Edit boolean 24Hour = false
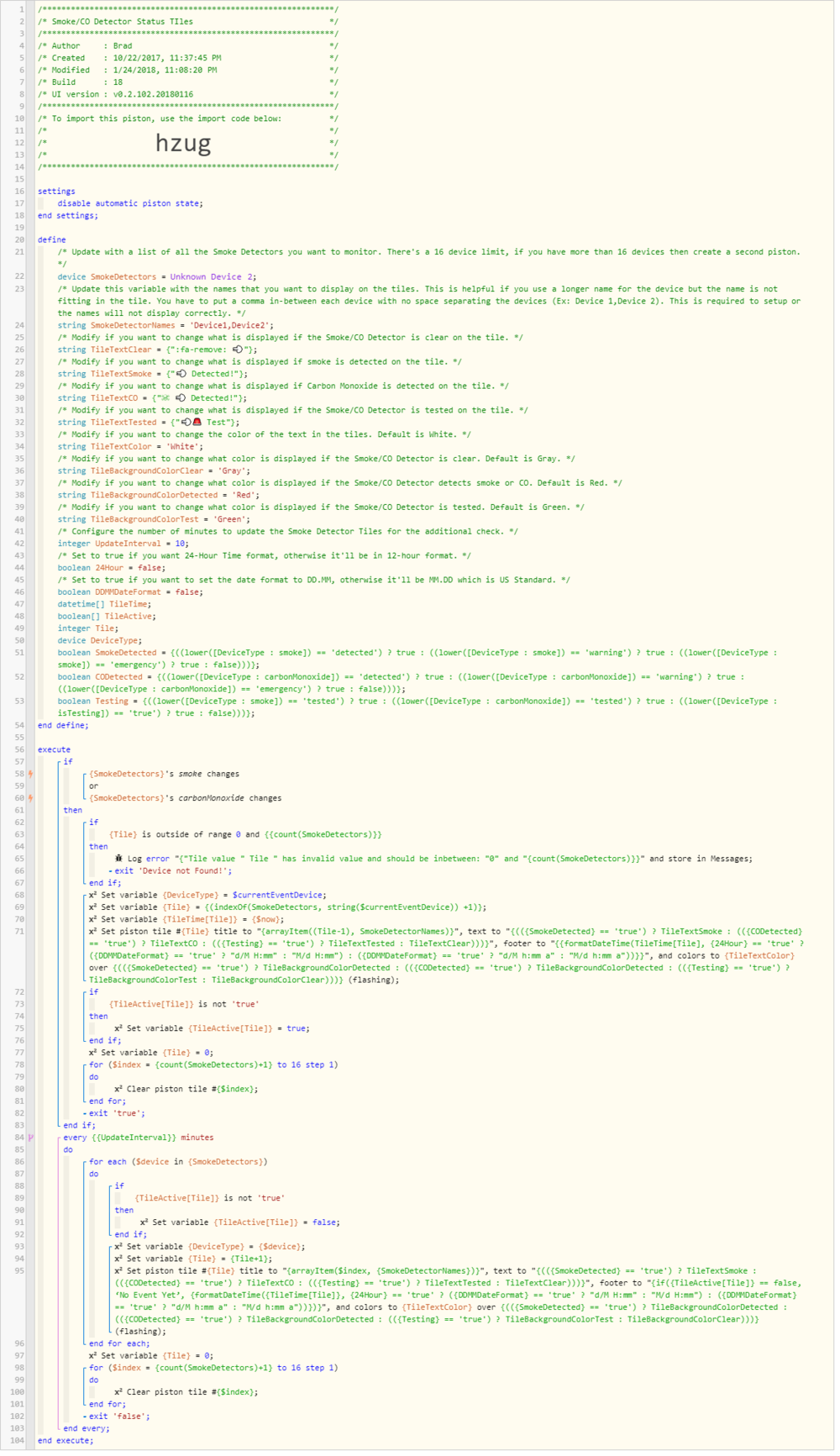The height and width of the screenshot is (1456, 840). pyautogui.click(x=112, y=570)
